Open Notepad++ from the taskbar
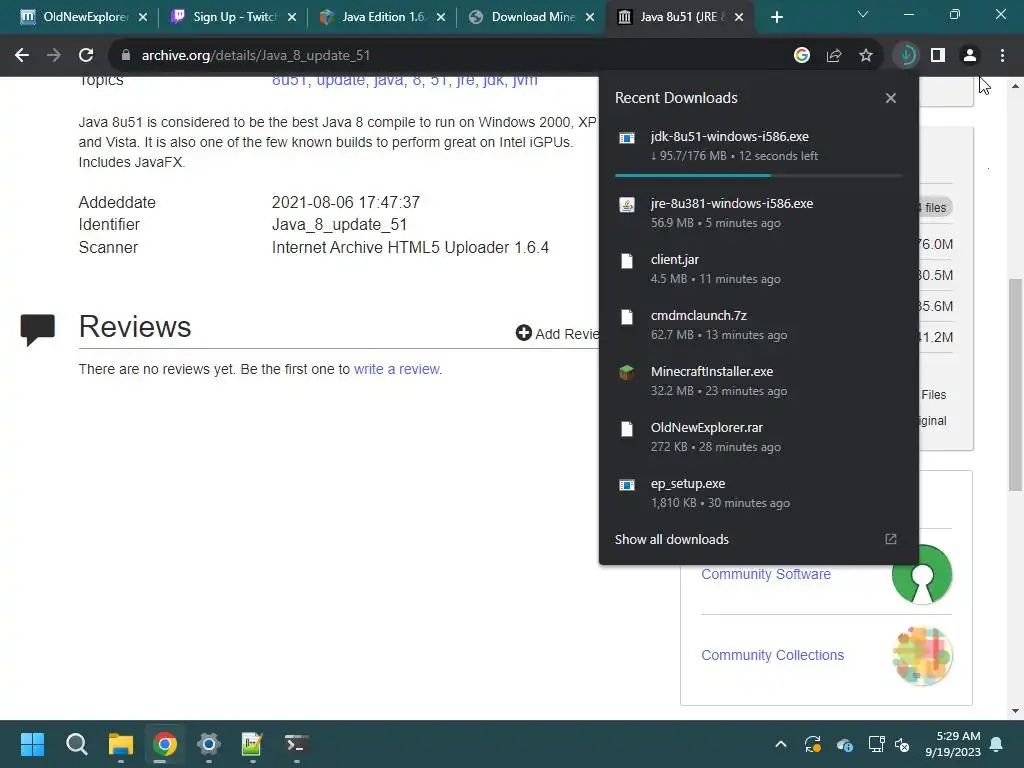This screenshot has width=1024, height=768. click(x=252, y=744)
